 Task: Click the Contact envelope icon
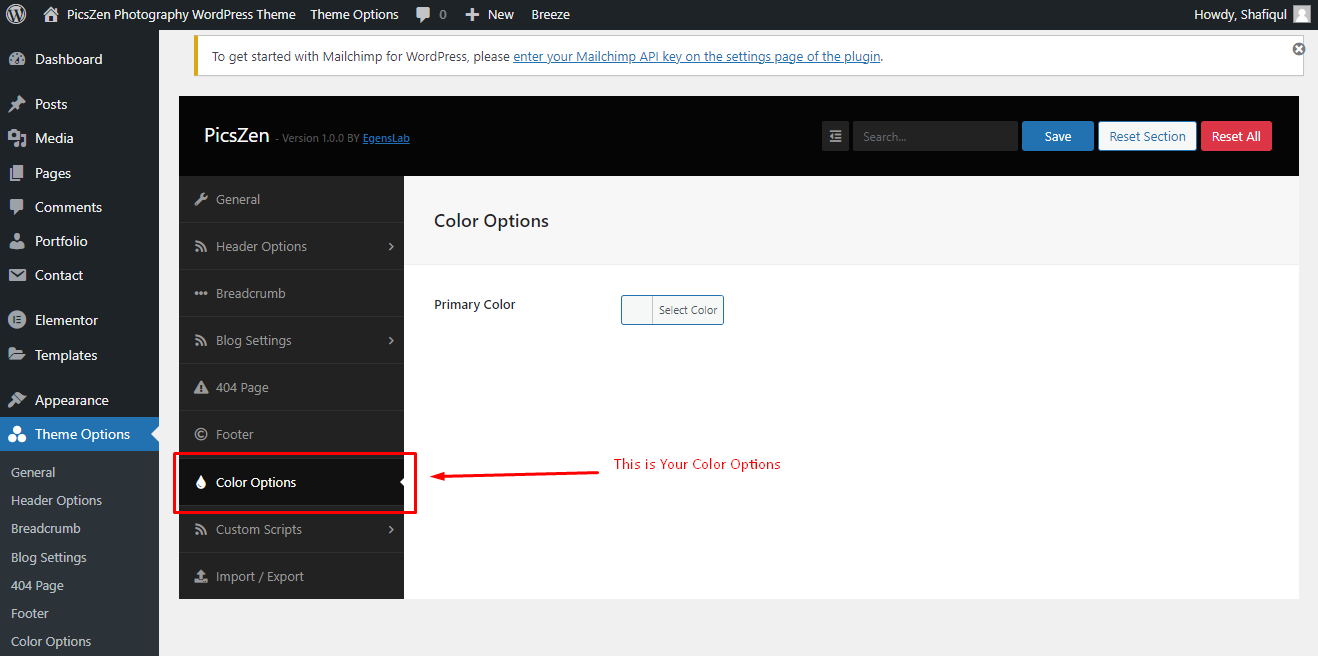coord(17,275)
